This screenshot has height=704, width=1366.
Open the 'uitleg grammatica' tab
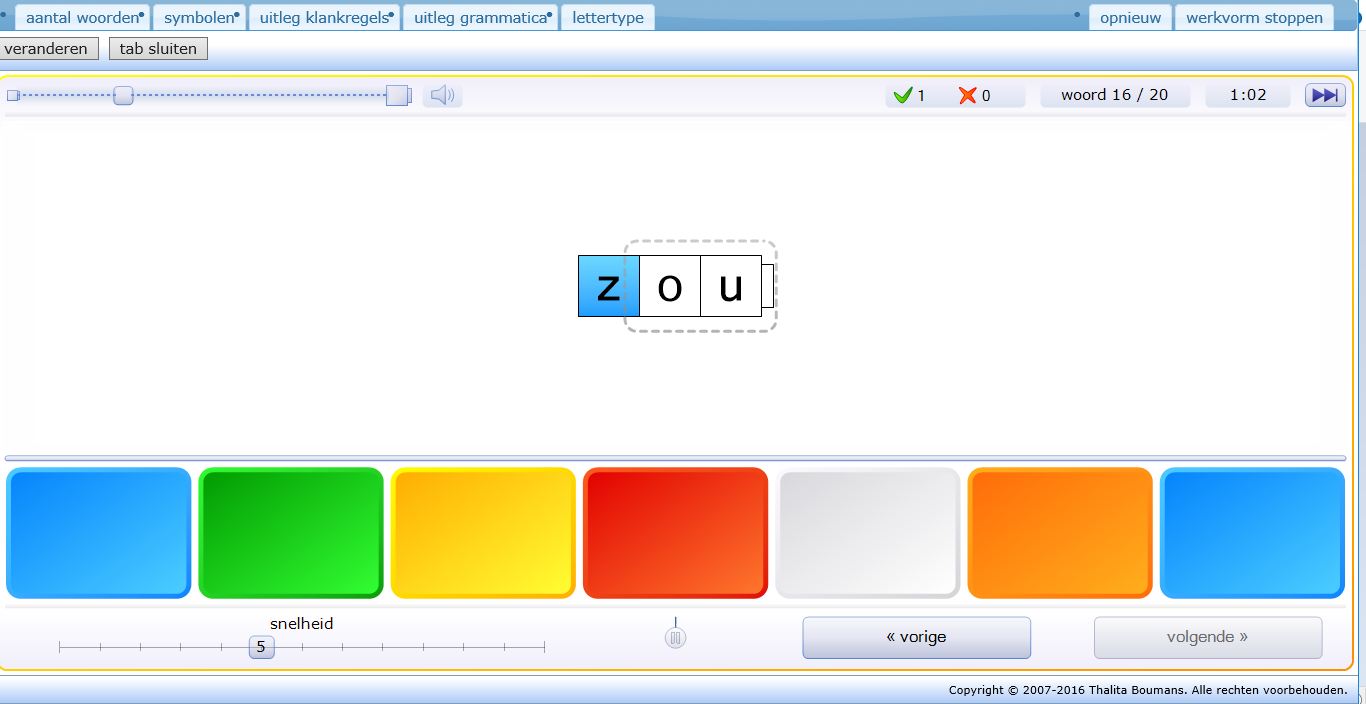click(x=481, y=18)
